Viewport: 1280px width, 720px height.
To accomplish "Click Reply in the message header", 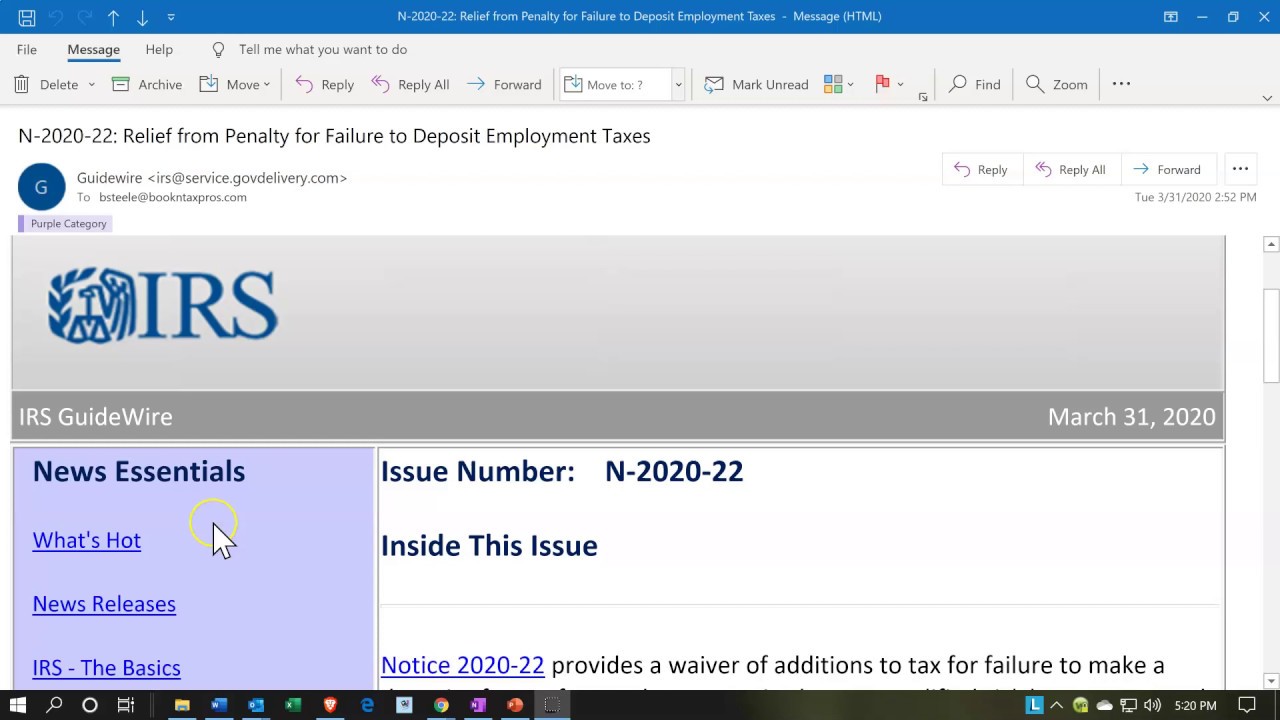I will pos(980,169).
